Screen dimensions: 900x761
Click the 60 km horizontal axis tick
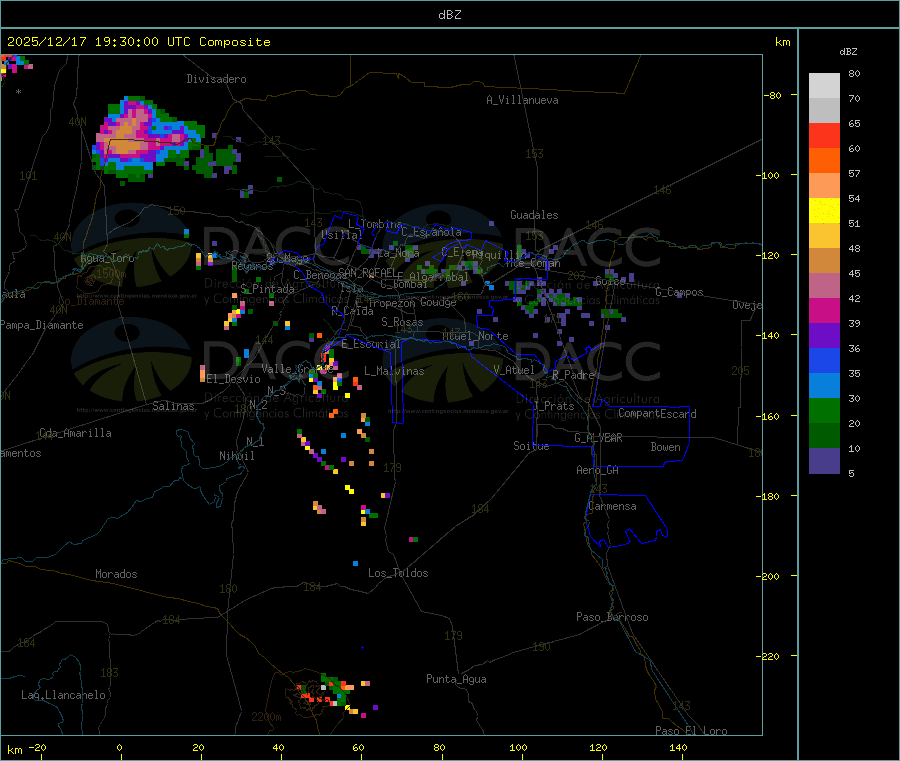358,748
